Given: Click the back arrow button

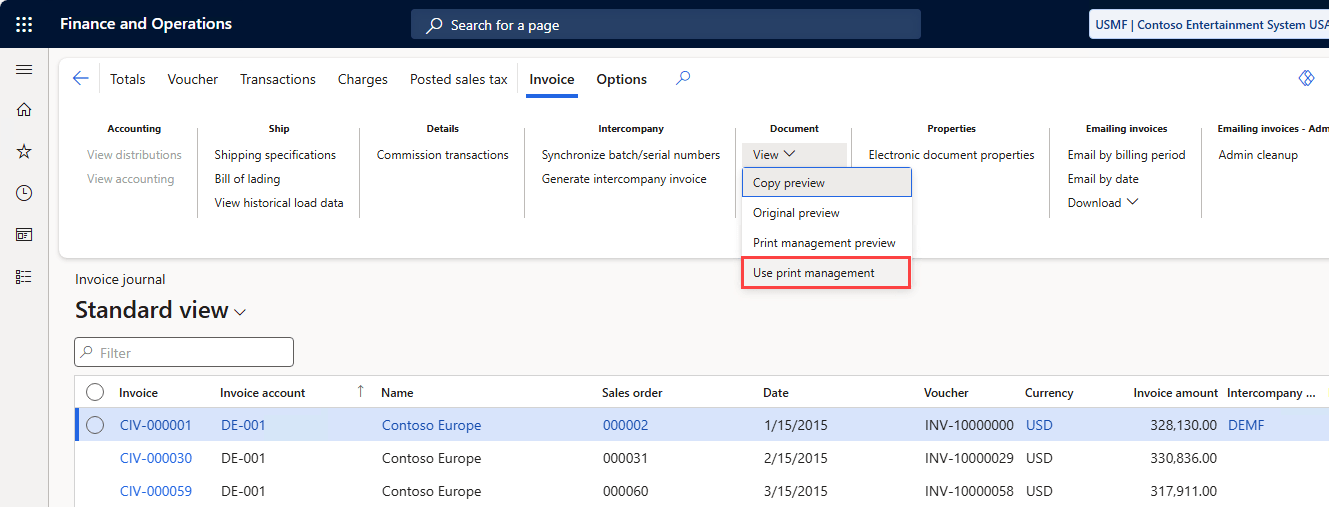Looking at the screenshot, I should click(81, 79).
